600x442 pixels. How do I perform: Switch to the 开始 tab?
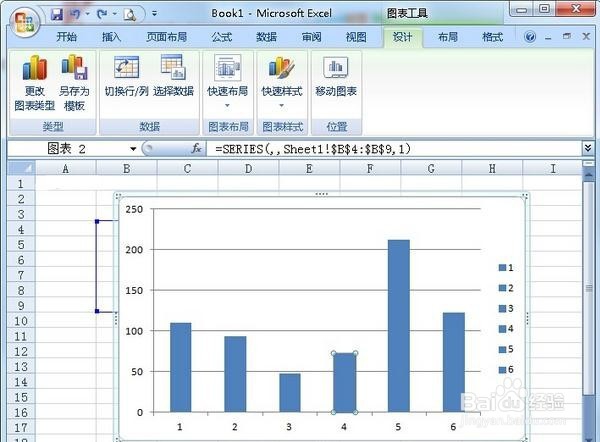coord(67,37)
